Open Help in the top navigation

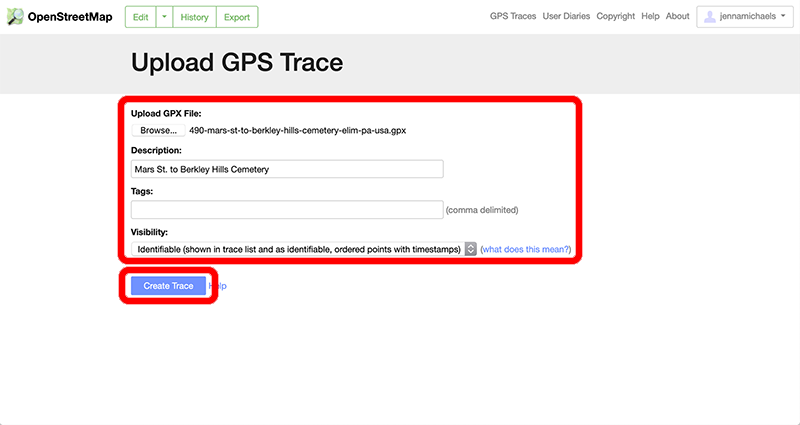[x=651, y=16]
